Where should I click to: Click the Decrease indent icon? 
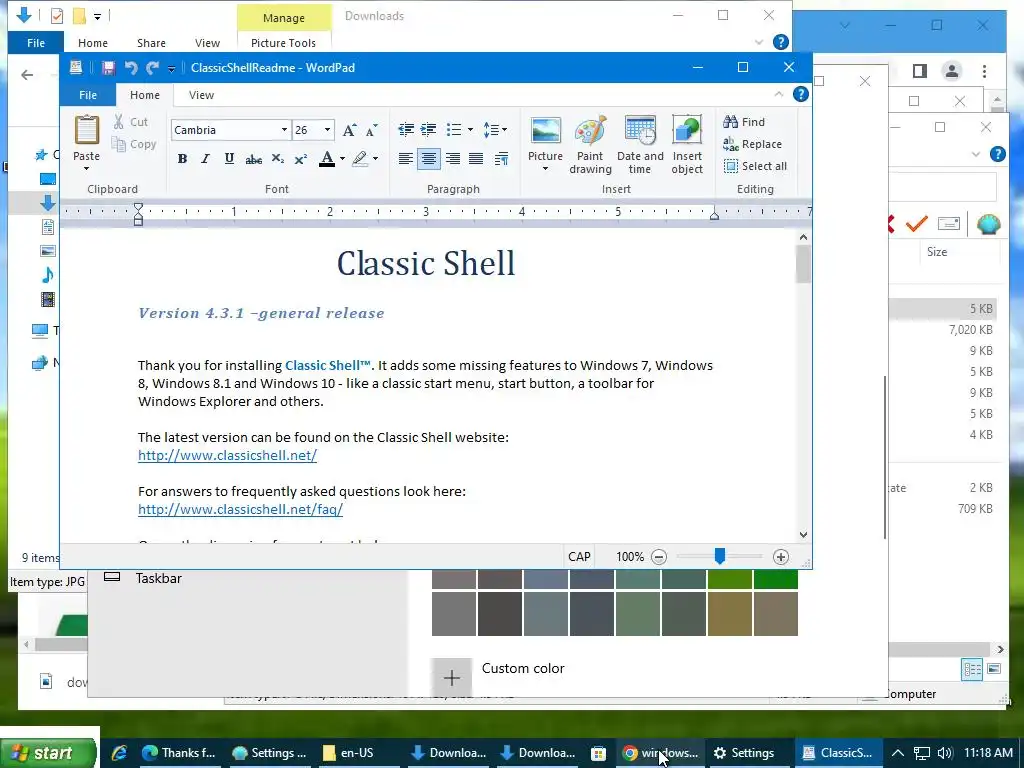[x=406, y=129]
